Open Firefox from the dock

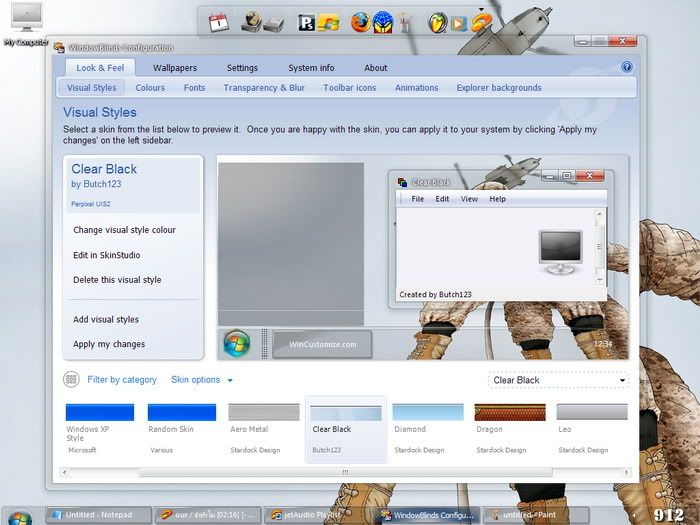[360, 22]
